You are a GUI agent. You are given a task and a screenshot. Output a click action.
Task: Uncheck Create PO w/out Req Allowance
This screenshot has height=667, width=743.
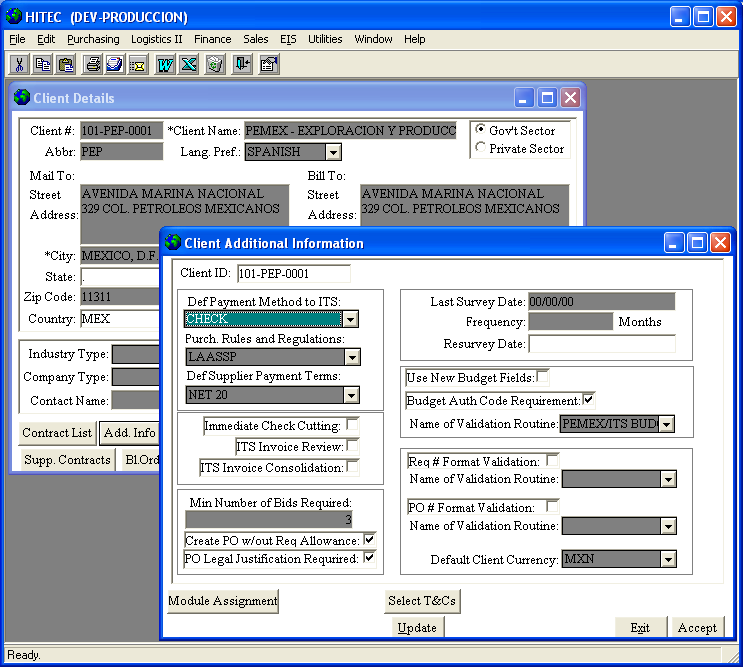click(370, 539)
